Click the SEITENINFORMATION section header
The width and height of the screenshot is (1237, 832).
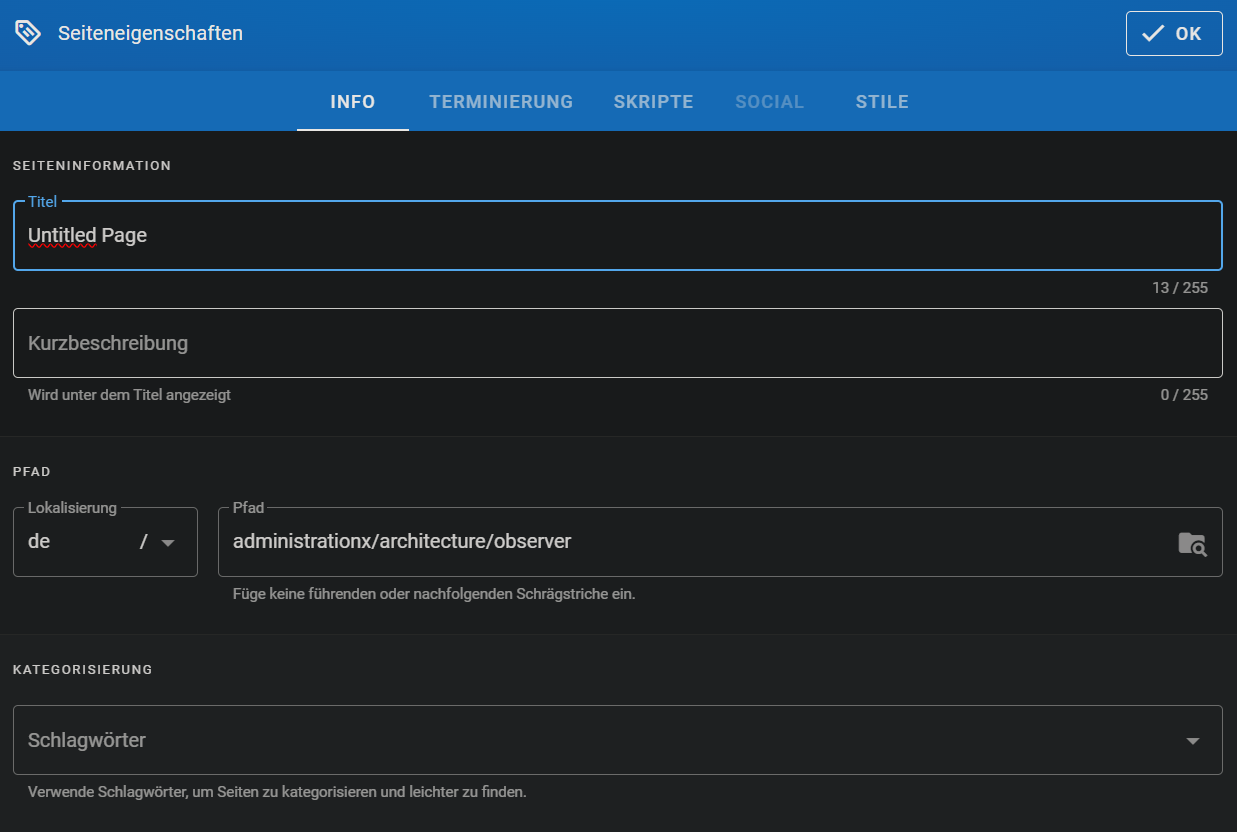coord(92,166)
